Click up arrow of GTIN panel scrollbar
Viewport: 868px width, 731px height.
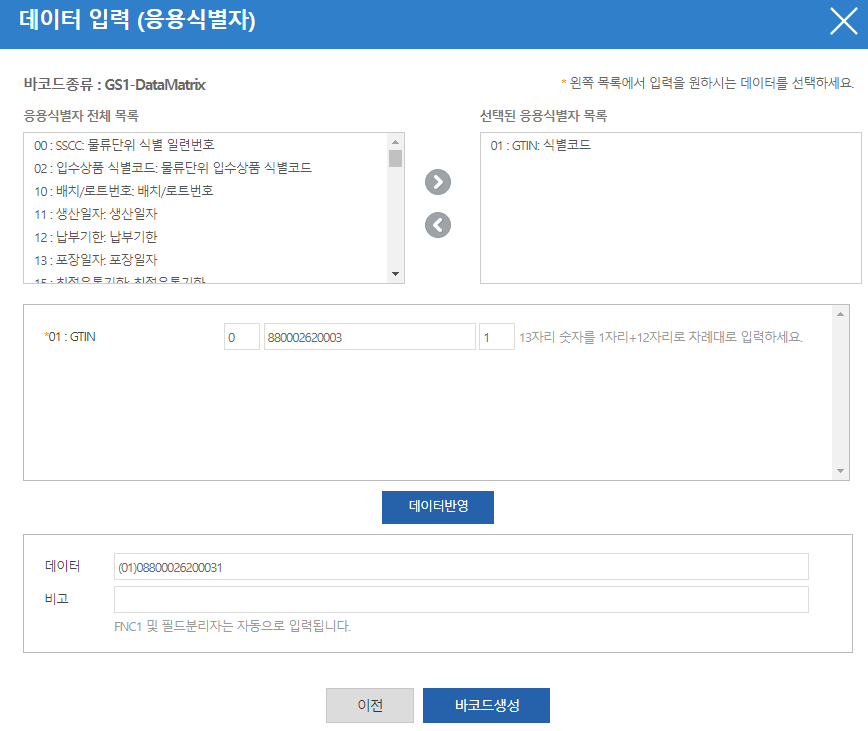(x=840, y=314)
